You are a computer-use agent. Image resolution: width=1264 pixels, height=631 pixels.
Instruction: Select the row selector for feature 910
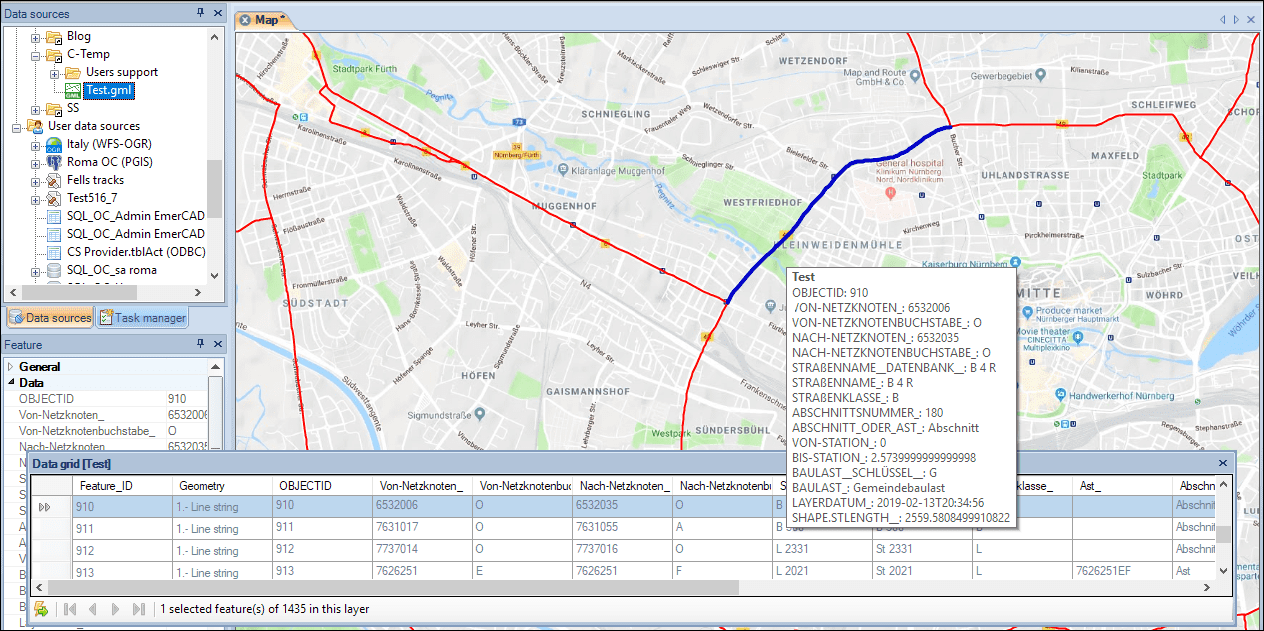coord(52,507)
